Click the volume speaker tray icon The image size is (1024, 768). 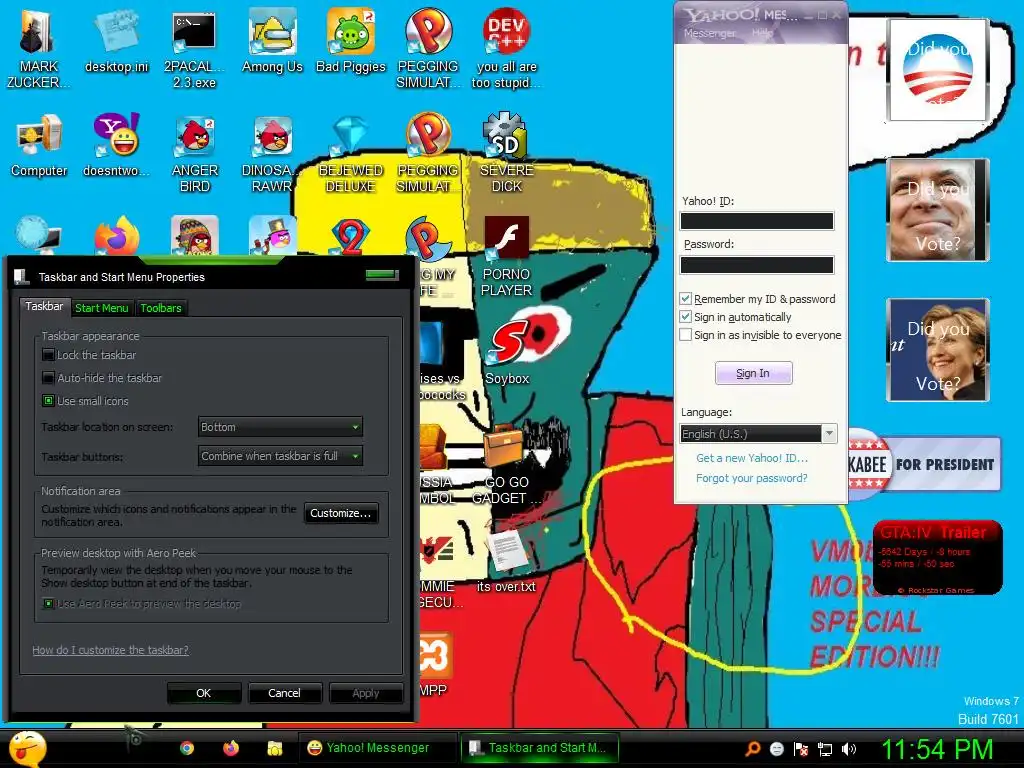point(849,749)
